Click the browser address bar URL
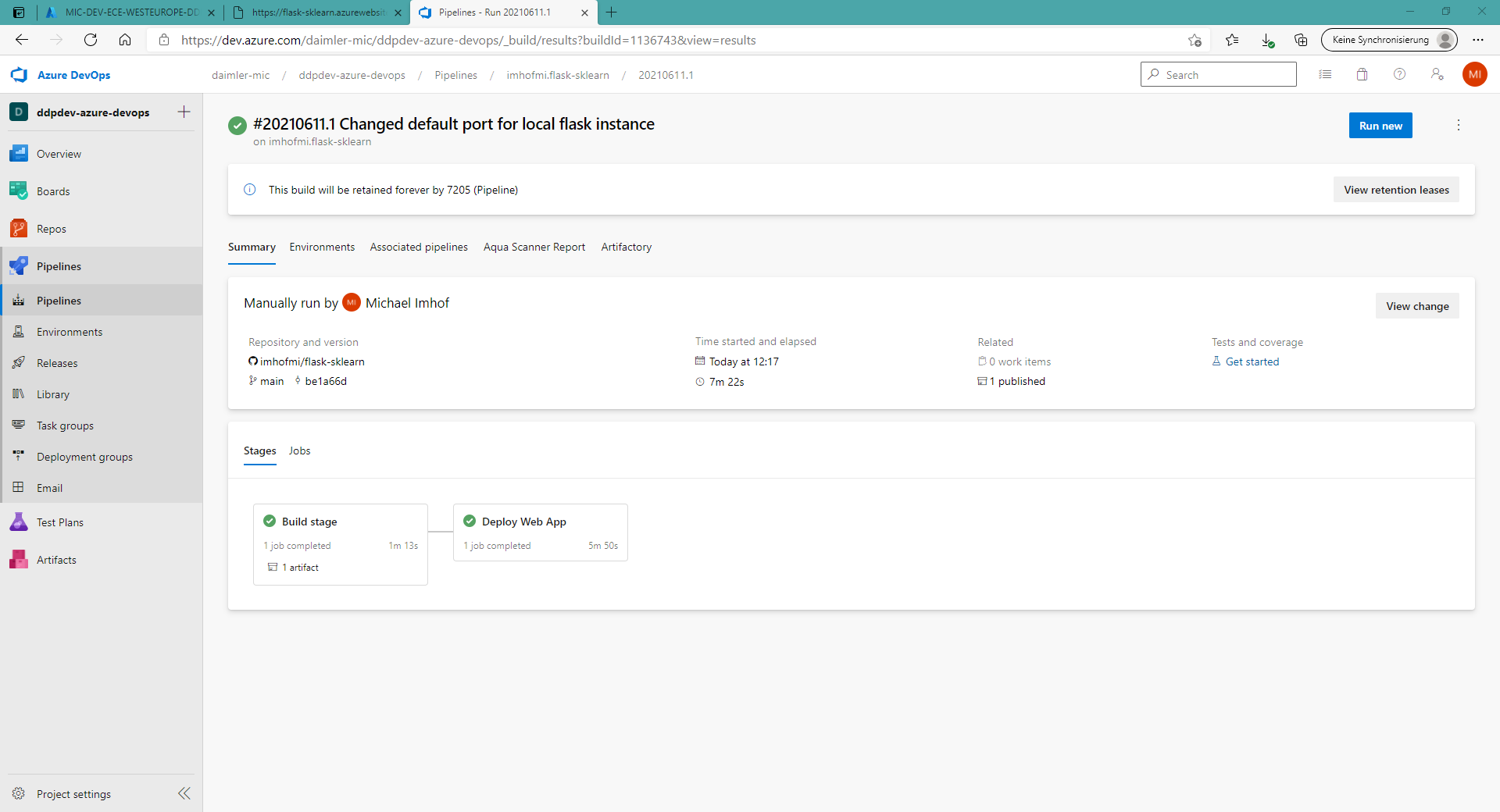 coord(469,40)
